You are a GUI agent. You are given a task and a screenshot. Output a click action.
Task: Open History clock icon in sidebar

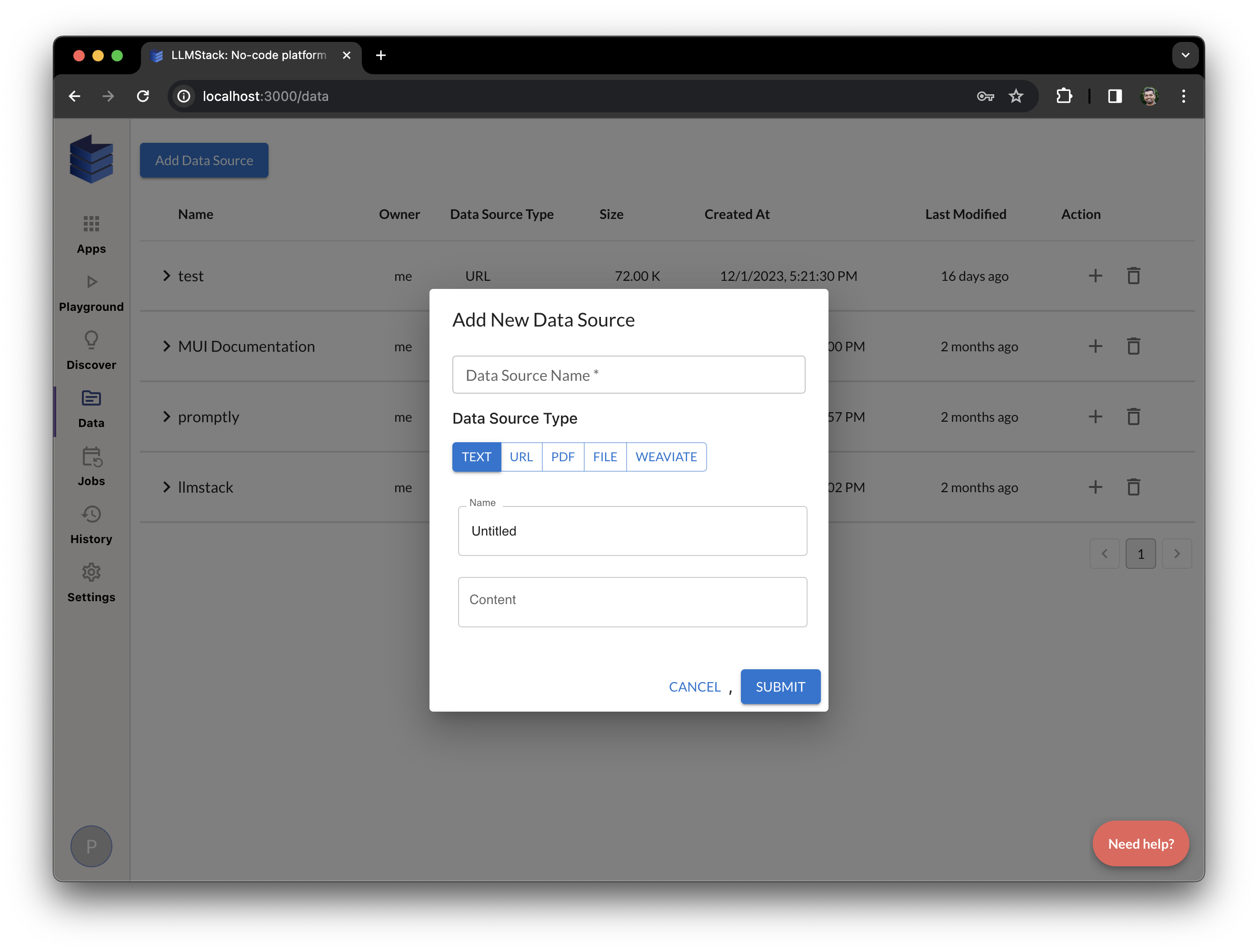tap(91, 515)
